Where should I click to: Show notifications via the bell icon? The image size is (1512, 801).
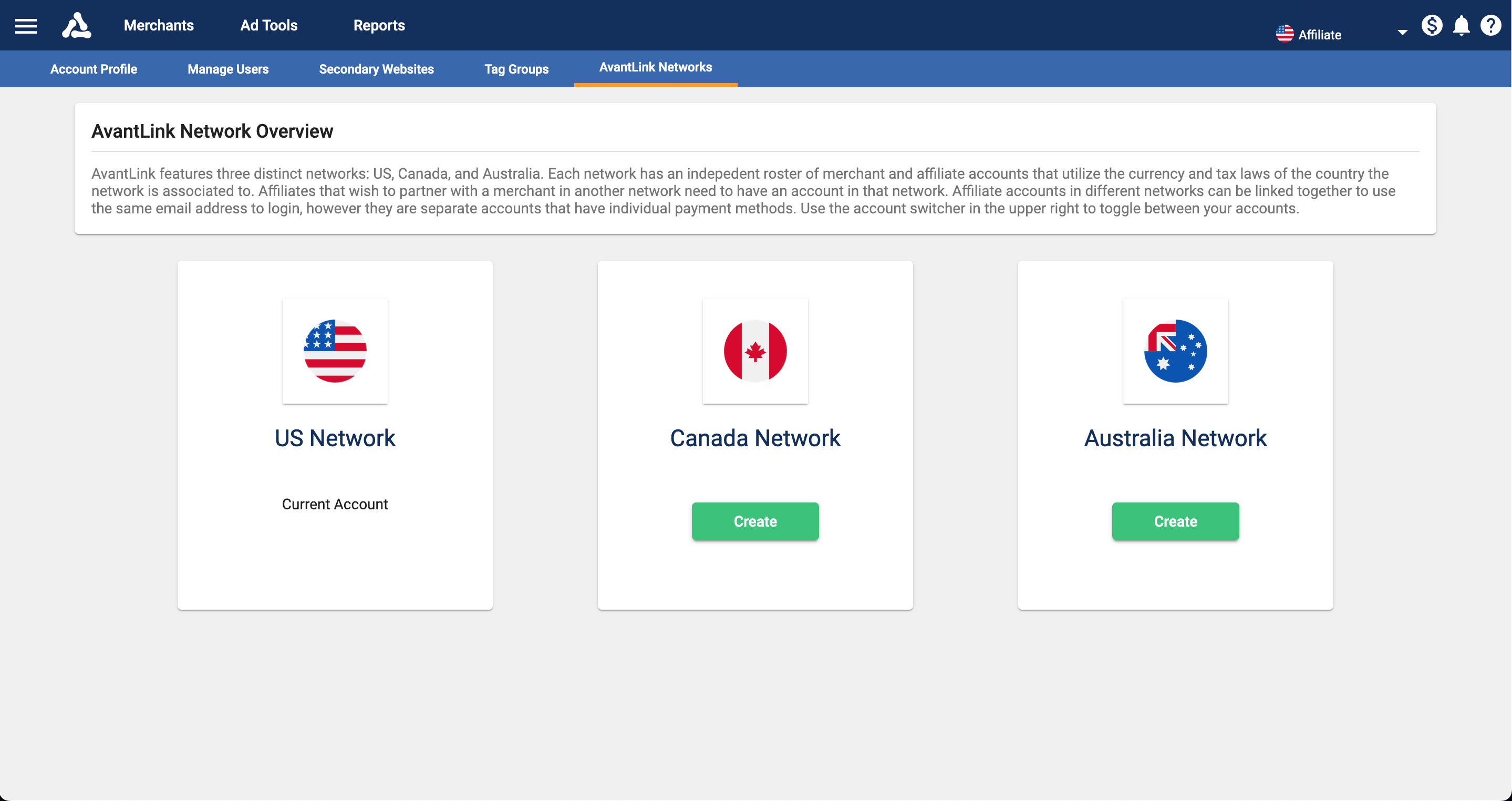click(1461, 26)
